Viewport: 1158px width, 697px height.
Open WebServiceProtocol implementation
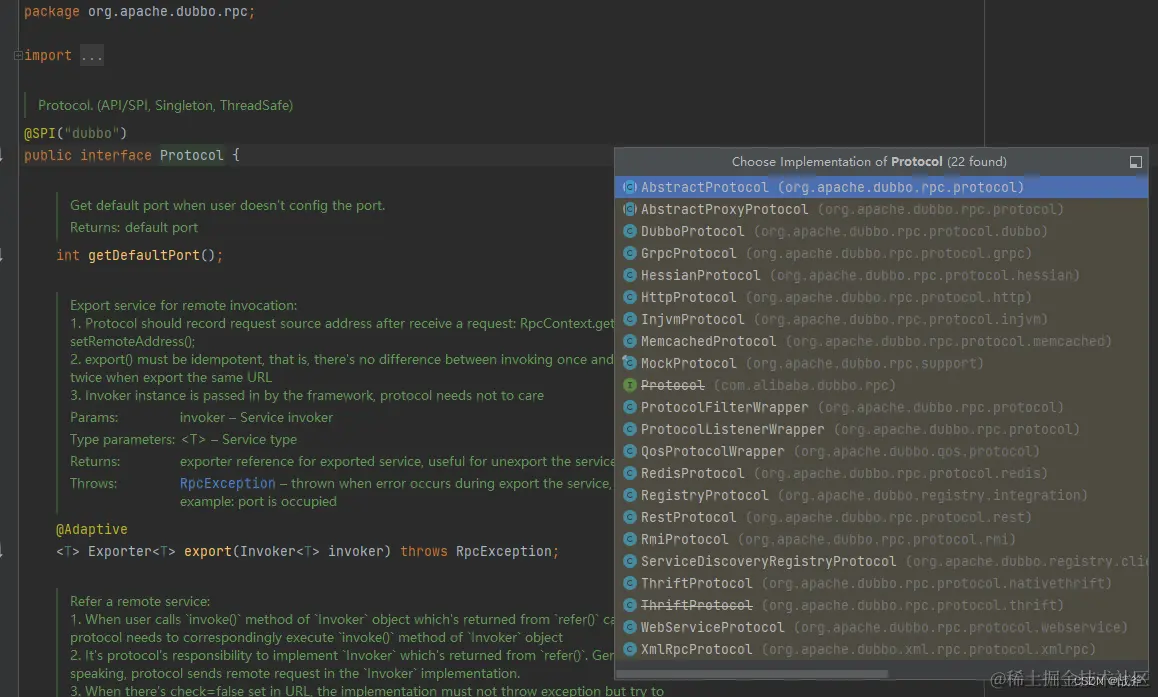pyautogui.click(x=881, y=627)
